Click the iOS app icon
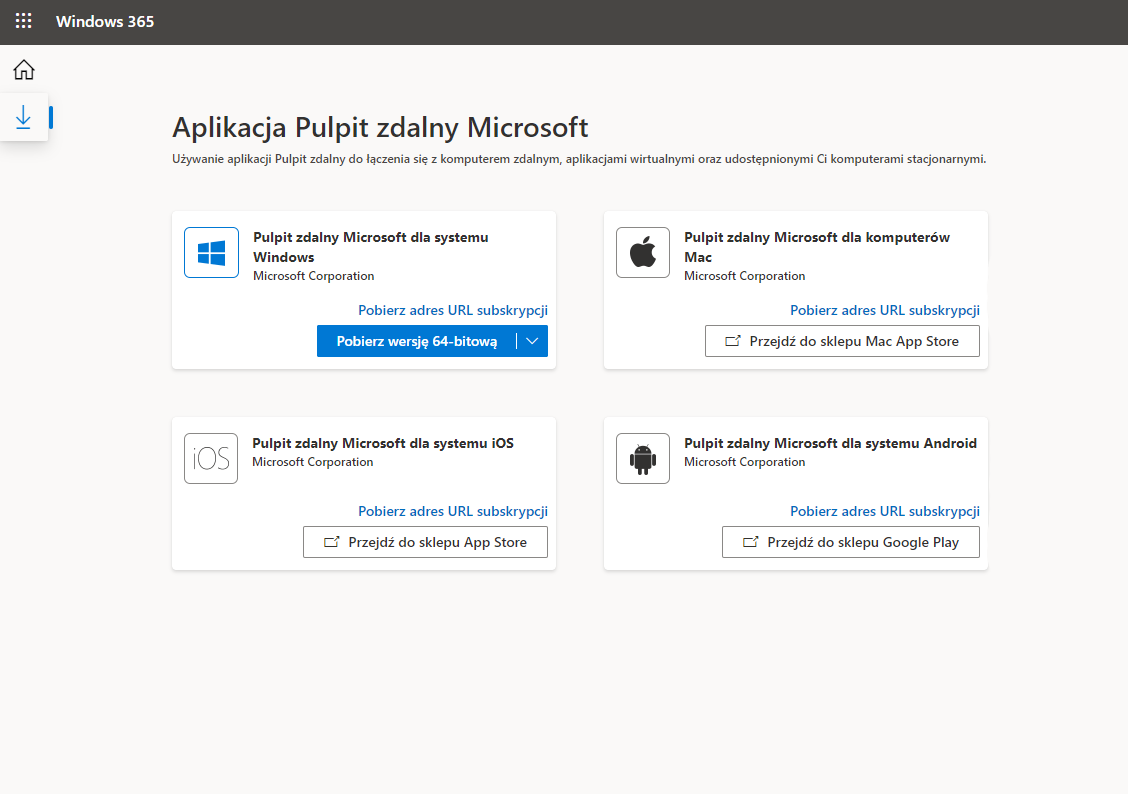This screenshot has width=1128, height=794. [x=211, y=458]
